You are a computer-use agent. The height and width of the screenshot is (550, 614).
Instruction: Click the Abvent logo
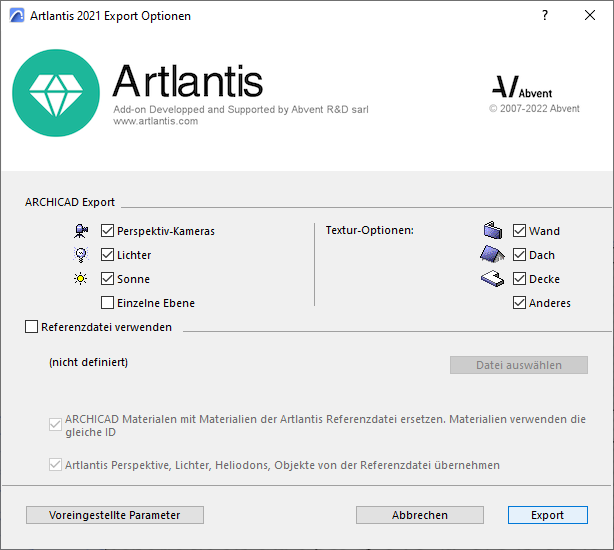(522, 87)
